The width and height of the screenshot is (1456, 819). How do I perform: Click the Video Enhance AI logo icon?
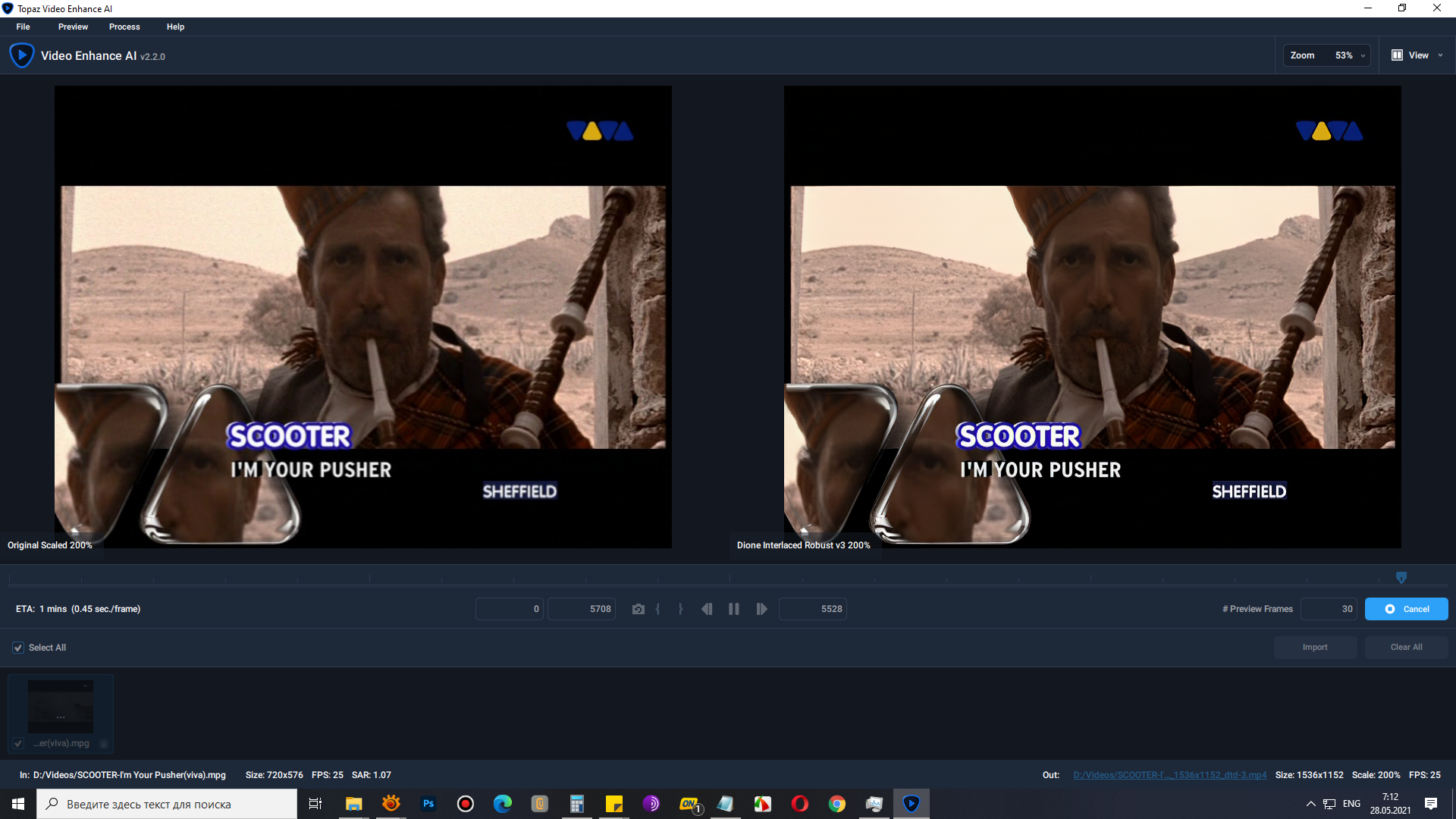tap(21, 55)
